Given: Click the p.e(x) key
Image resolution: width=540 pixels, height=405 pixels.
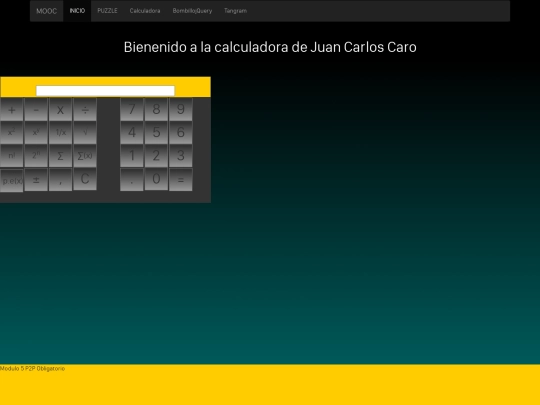Looking at the screenshot, I should pos(12,180).
